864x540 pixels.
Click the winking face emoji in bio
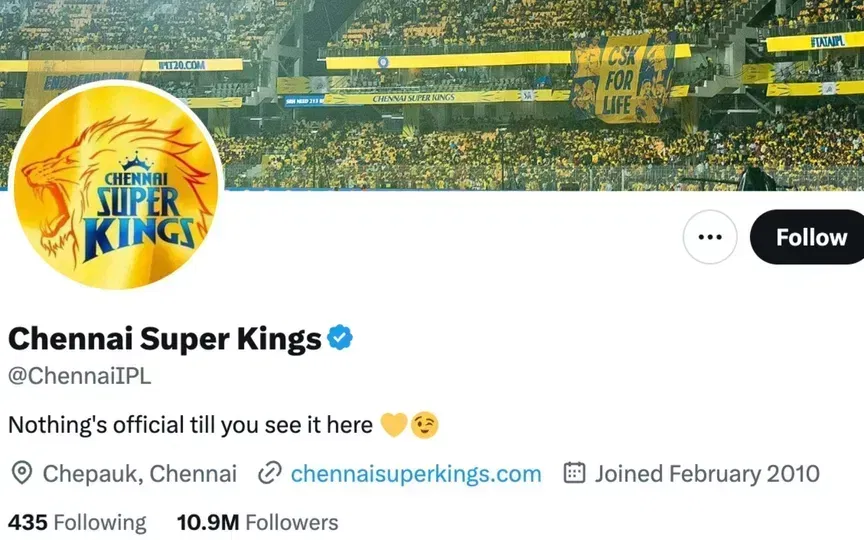click(x=425, y=425)
